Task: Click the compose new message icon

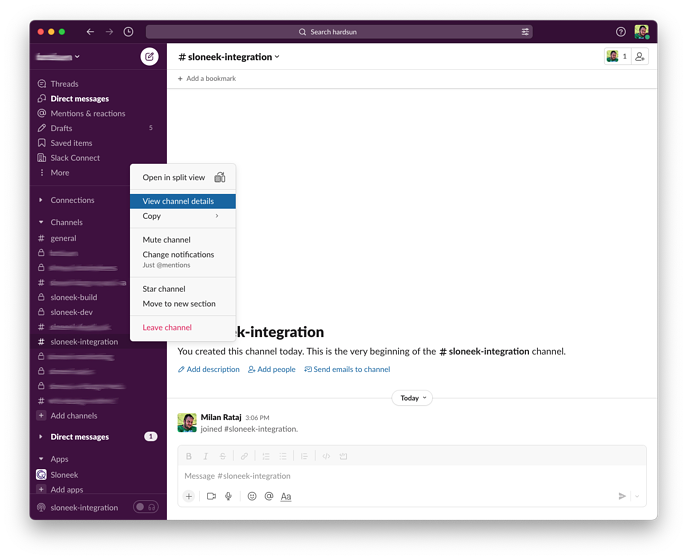Action: coord(149,57)
